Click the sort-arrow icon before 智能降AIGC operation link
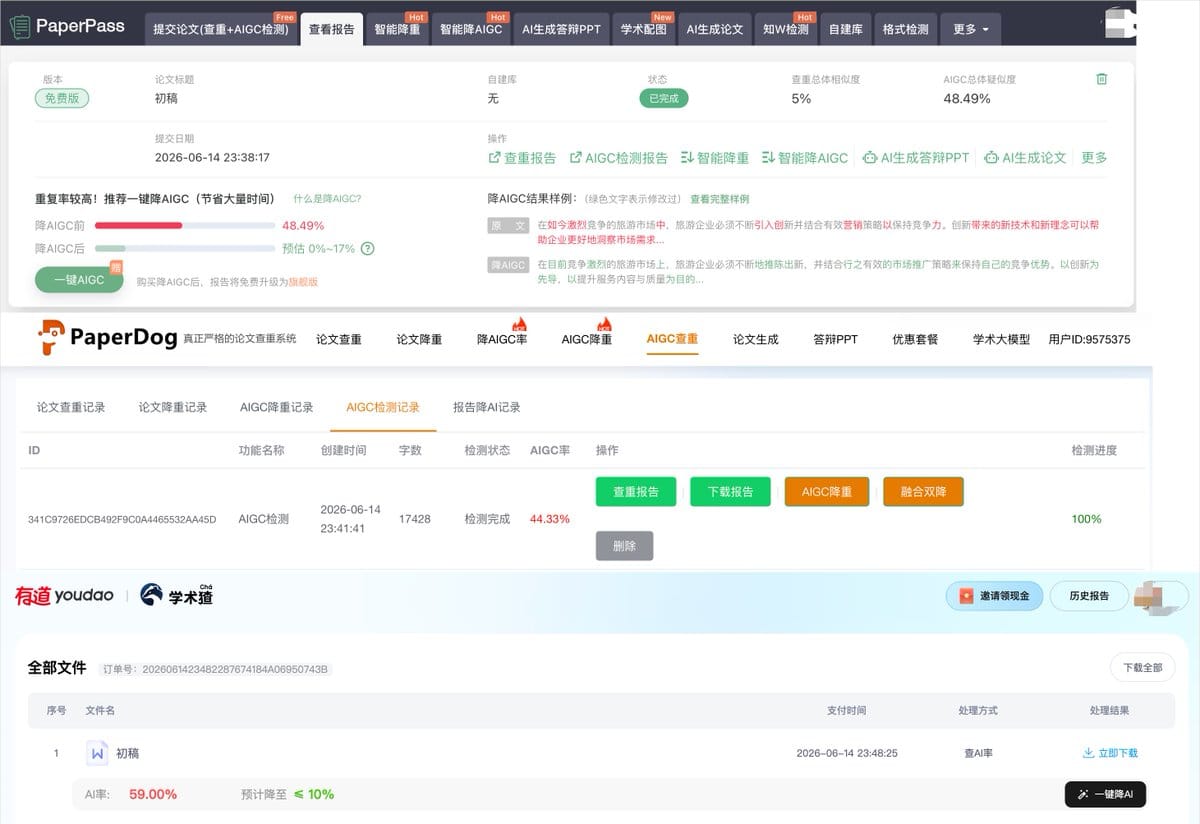The width and height of the screenshot is (1200, 824). [768, 158]
